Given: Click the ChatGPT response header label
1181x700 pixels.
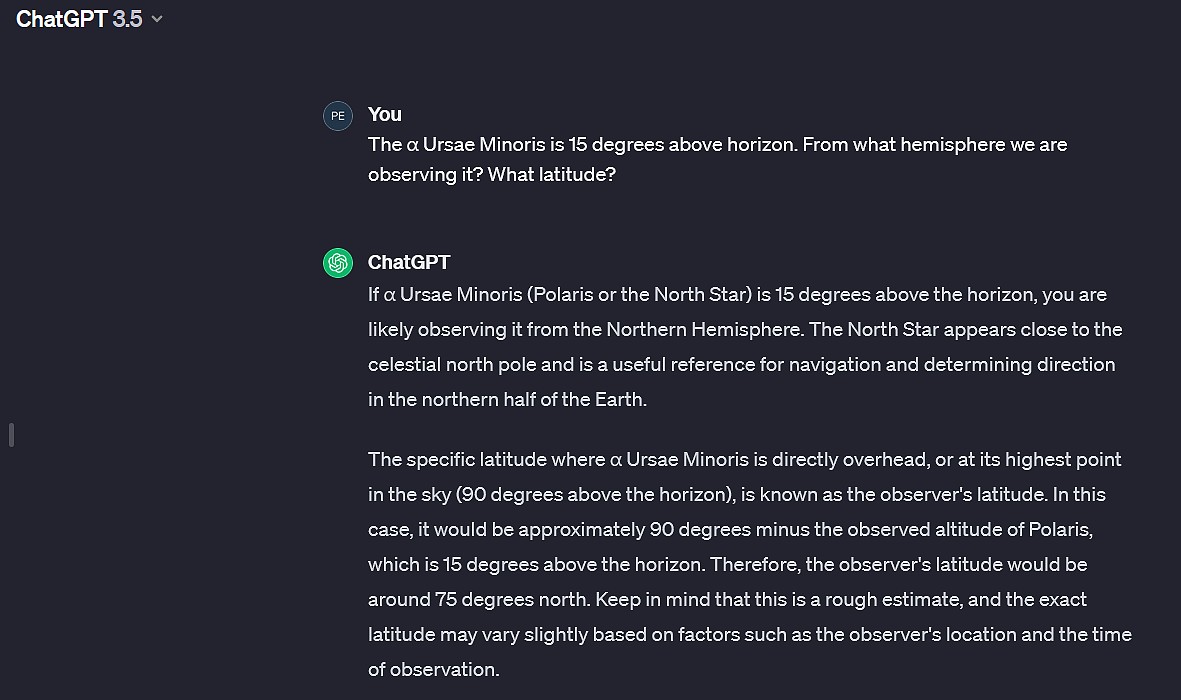Looking at the screenshot, I should point(409,263).
